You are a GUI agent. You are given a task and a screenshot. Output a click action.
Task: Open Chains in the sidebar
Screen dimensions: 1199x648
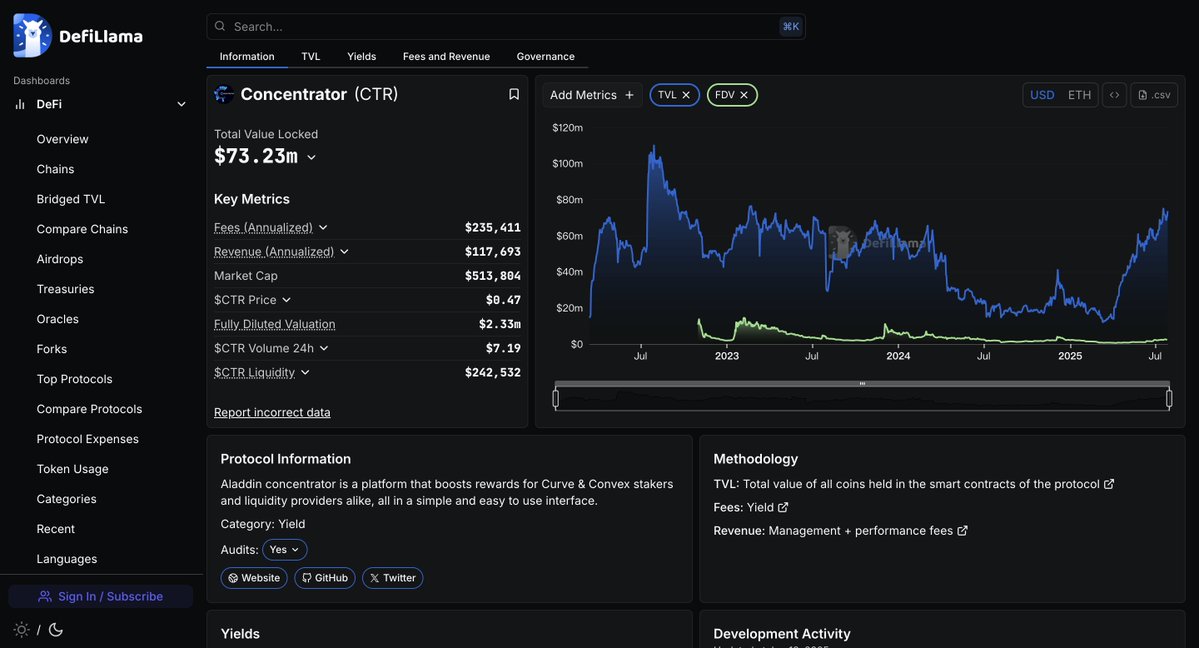[55, 169]
